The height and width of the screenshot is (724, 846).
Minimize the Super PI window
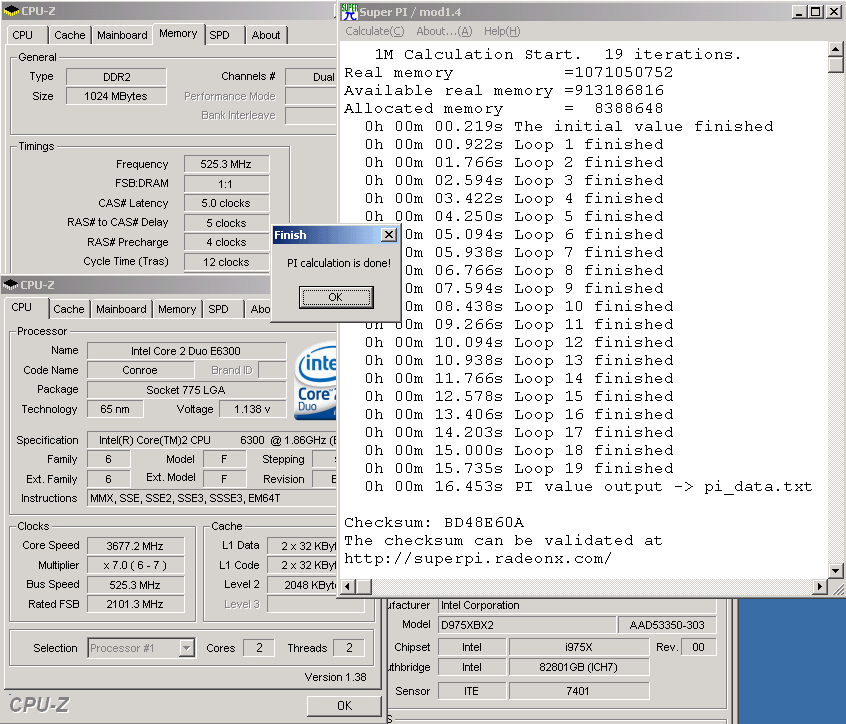point(799,11)
